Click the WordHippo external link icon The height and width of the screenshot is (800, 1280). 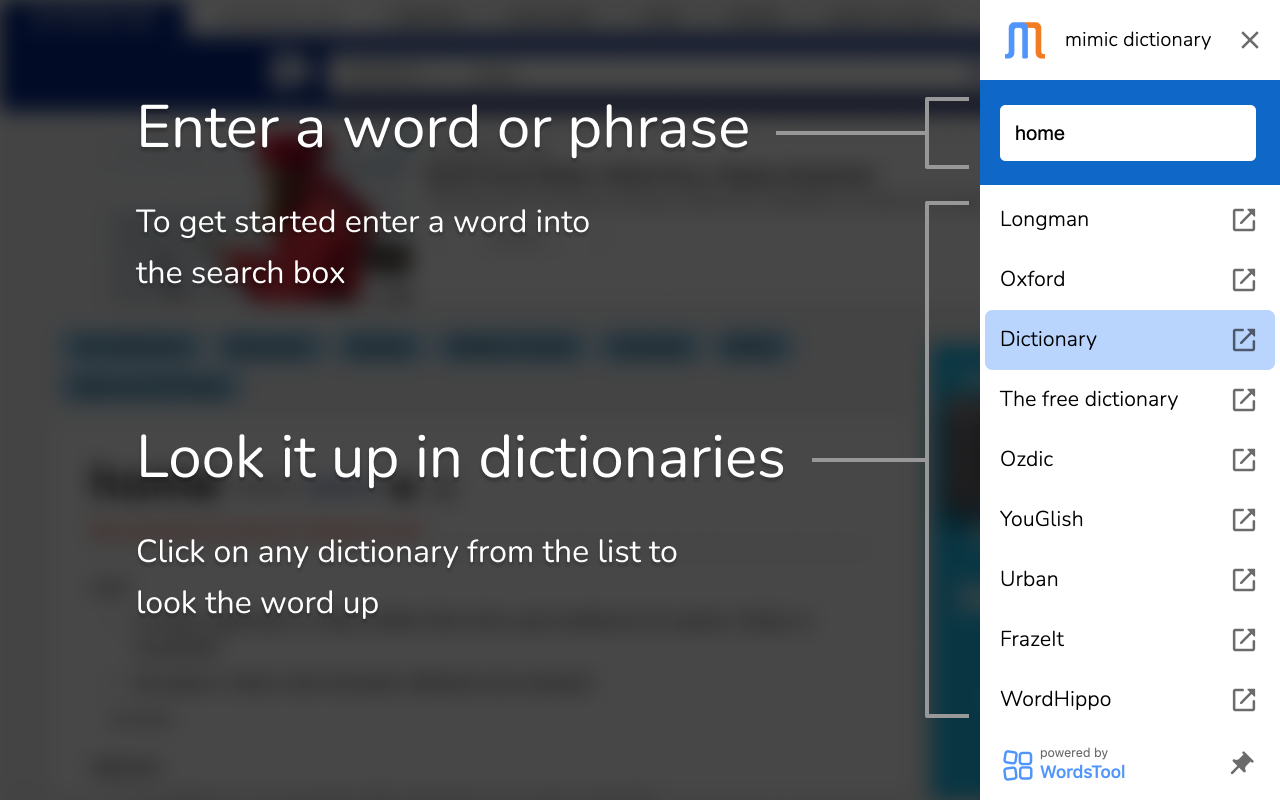click(1243, 700)
